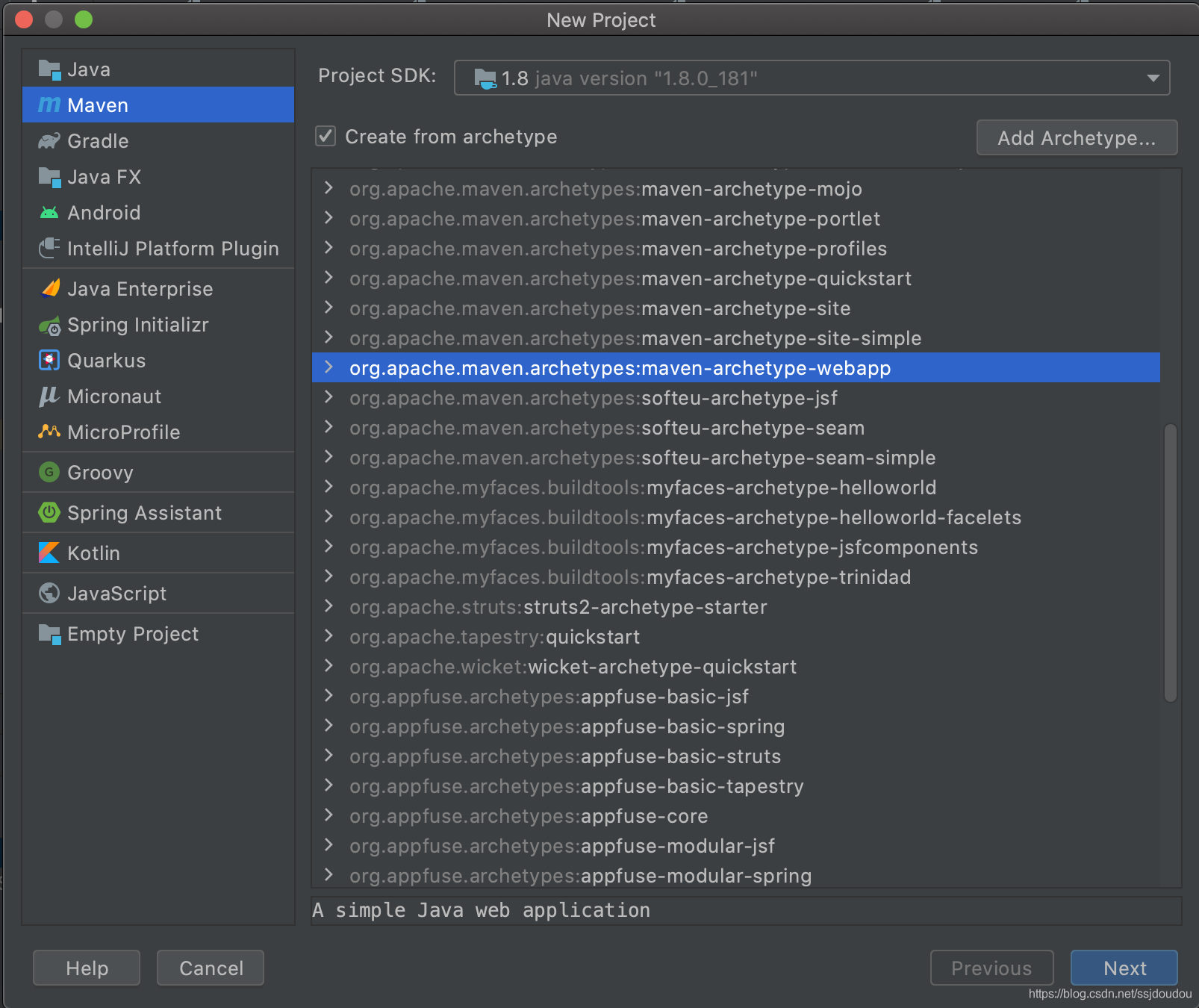
Task: Expand maven-archetype-mojo node
Action: [x=328, y=188]
